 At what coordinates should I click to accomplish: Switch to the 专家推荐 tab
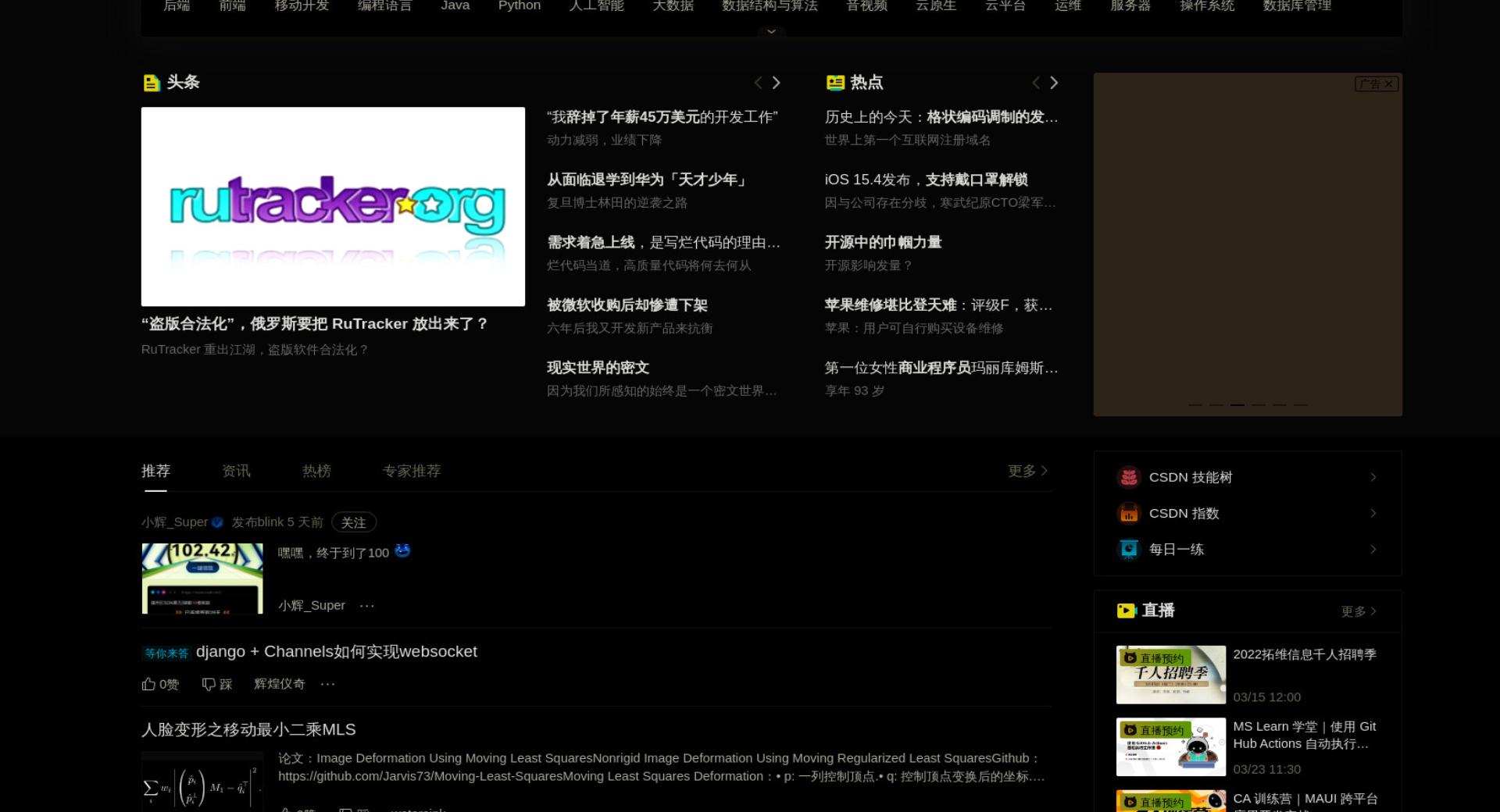412,471
